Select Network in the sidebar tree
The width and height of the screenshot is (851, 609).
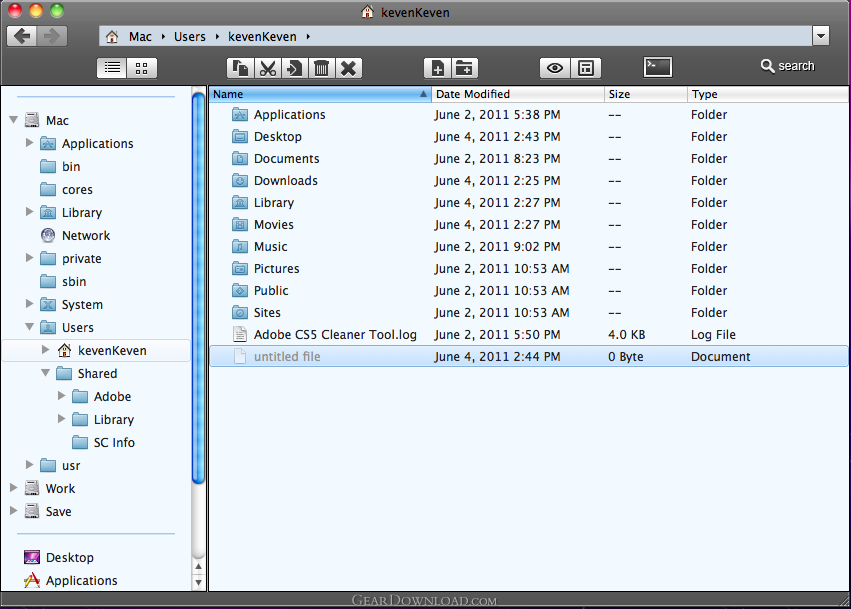pos(75,236)
